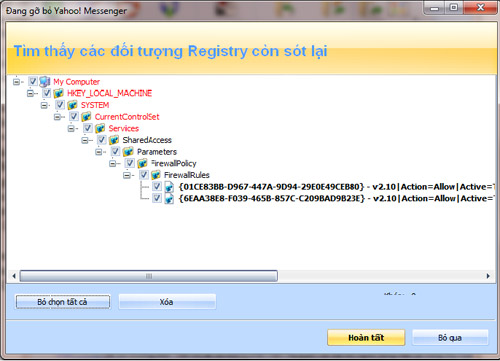
Task: Collapse the FirewallPolicy tree node
Action: 113,164
